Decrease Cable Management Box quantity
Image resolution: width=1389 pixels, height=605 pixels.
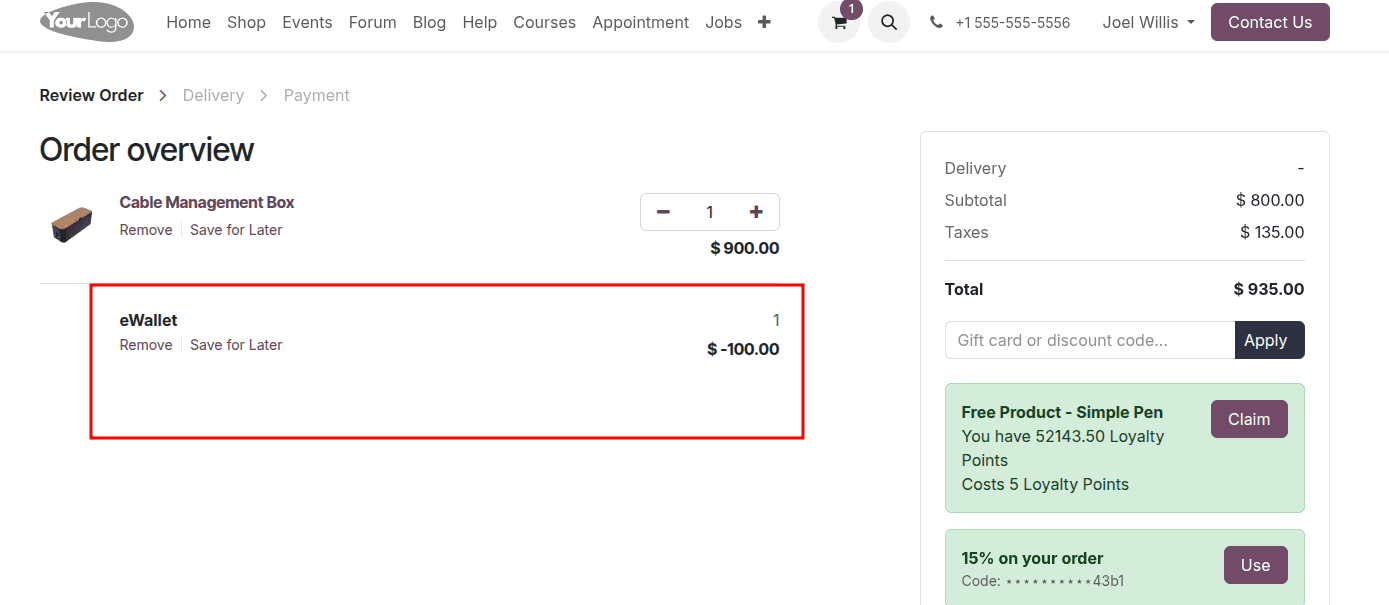coord(663,212)
